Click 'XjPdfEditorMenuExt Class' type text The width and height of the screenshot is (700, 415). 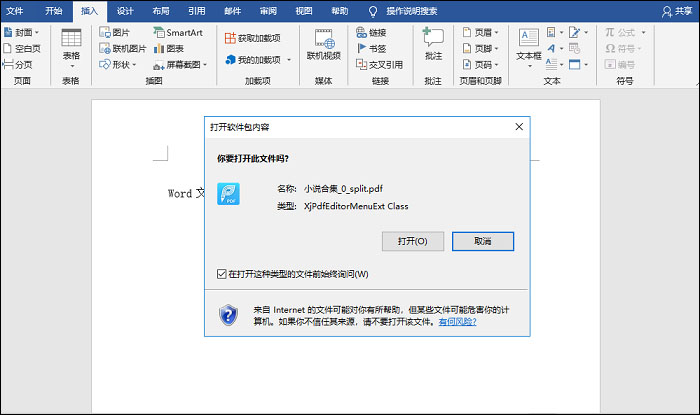point(356,206)
